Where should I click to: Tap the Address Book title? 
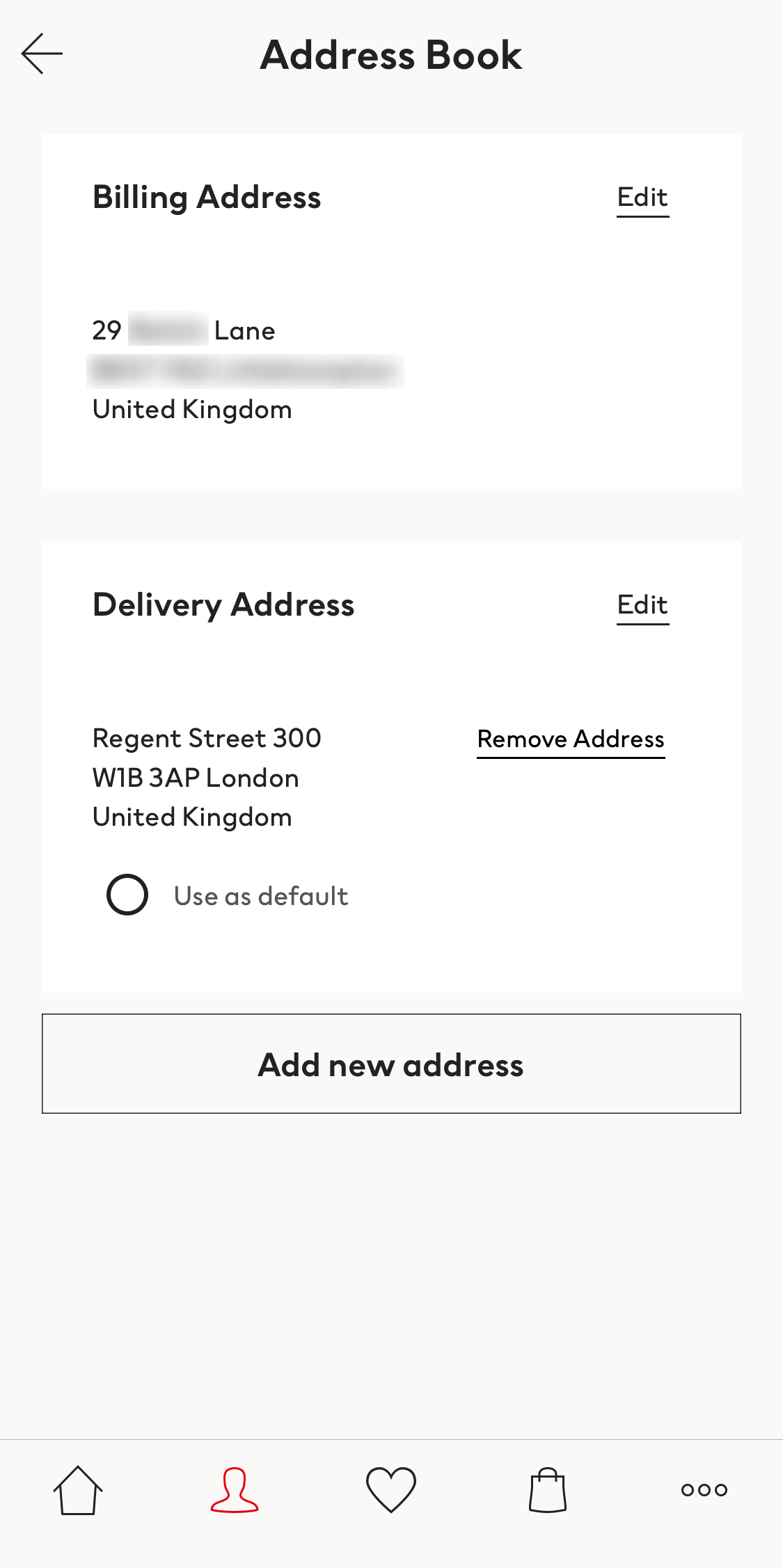(x=390, y=56)
